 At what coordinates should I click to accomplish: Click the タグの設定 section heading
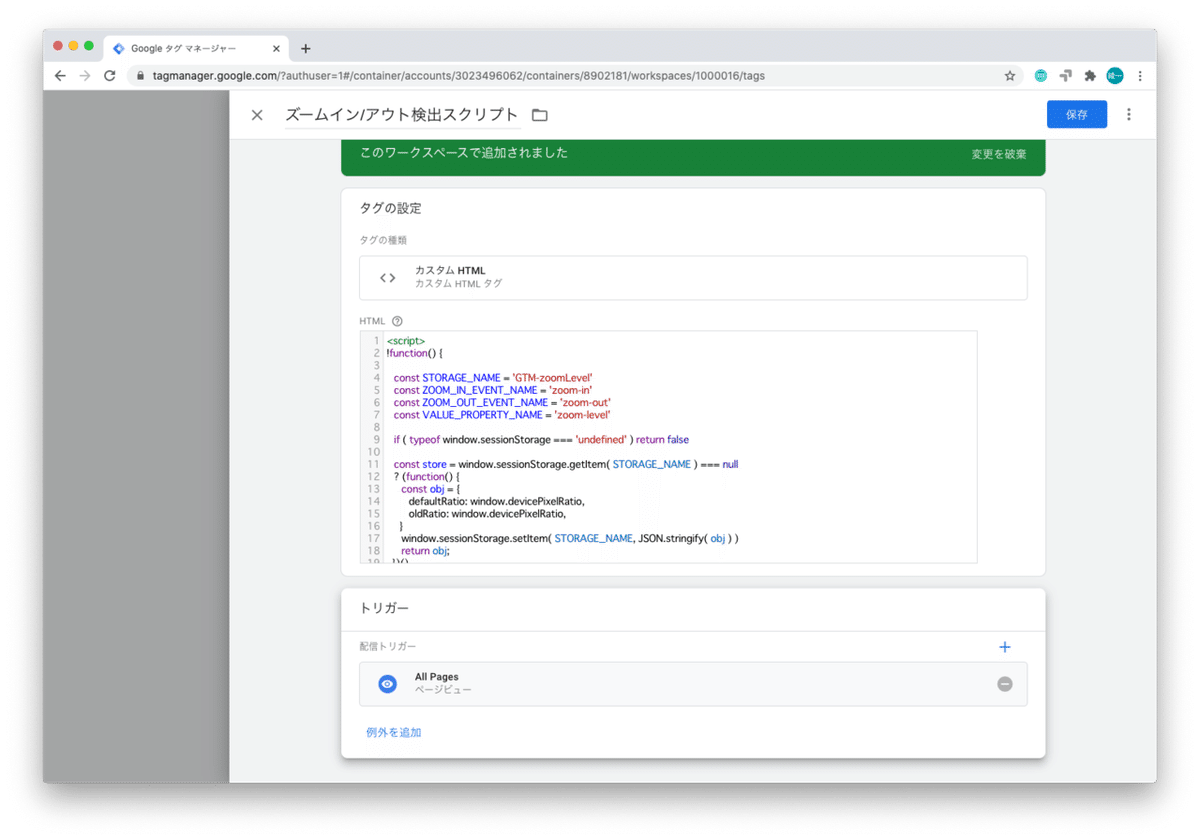pos(391,208)
